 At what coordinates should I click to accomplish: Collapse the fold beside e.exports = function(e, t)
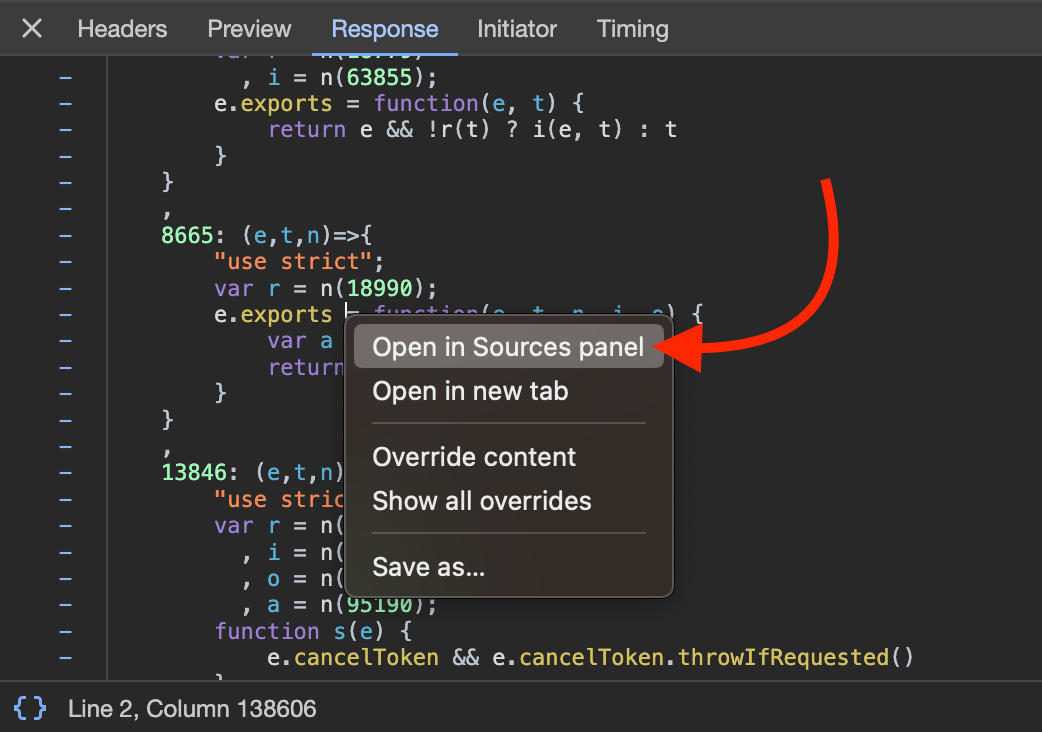click(x=65, y=103)
